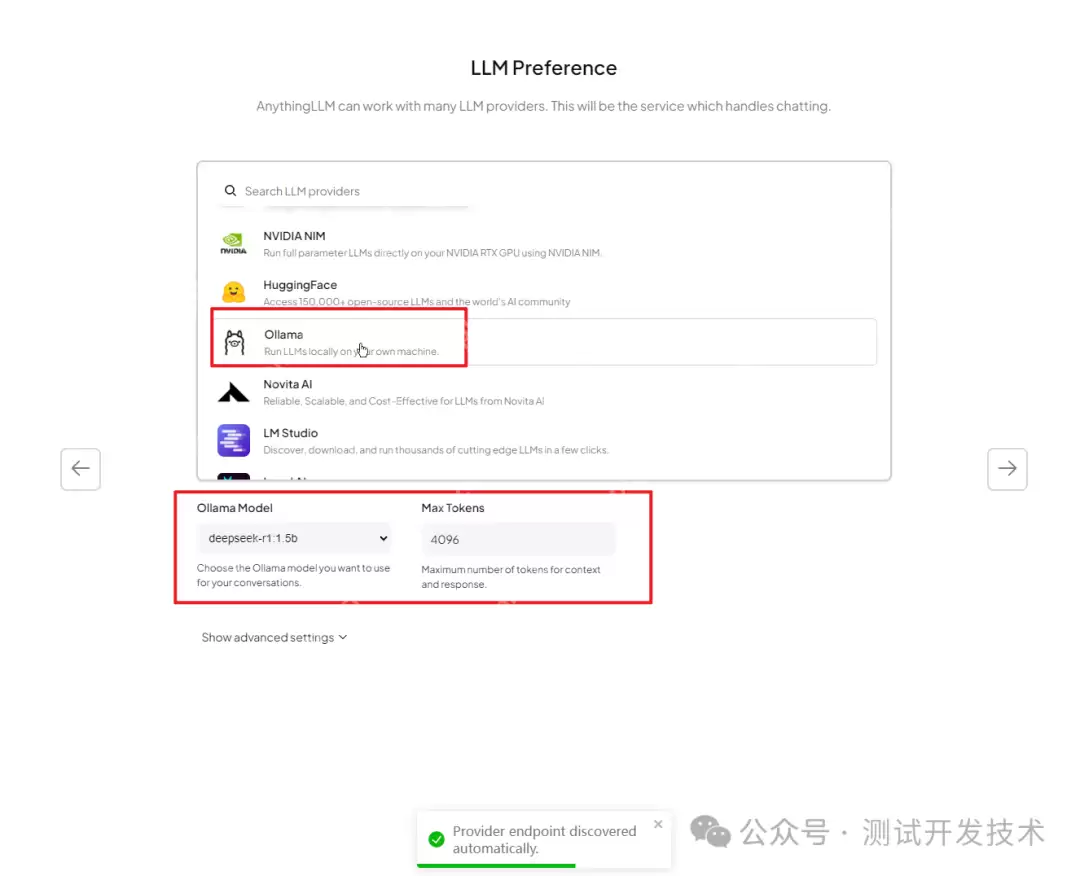
Task: Click the Search LLM providers field
Action: [330, 190]
